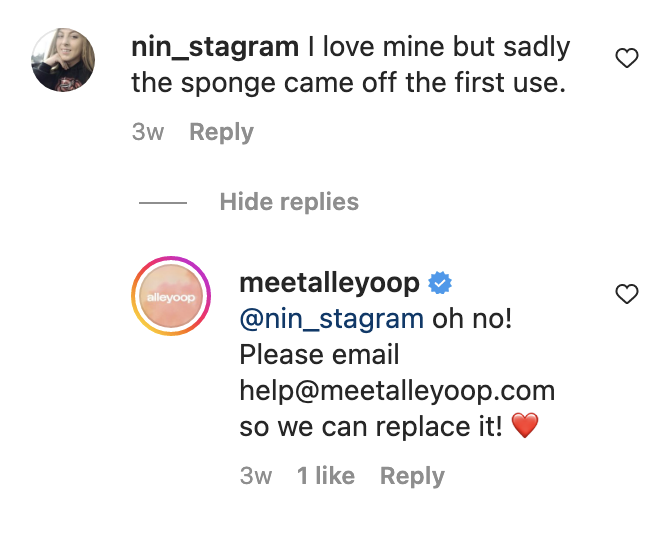
Task: Click the 'so we can replace it' text
Action: 371,426
